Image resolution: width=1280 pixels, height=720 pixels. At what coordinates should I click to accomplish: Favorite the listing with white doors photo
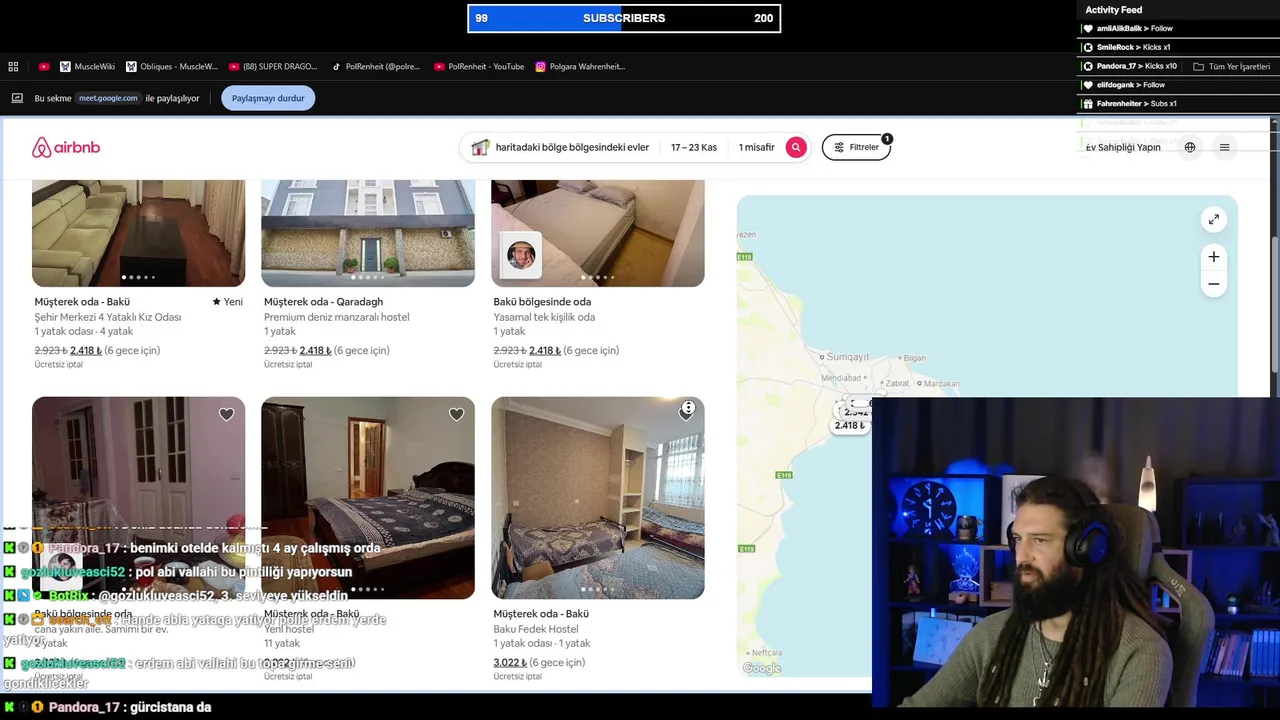pyautogui.click(x=227, y=414)
